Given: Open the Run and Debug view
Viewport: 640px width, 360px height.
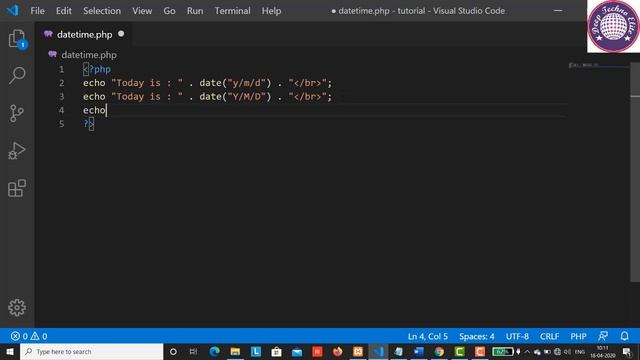Looking at the screenshot, I should (17, 151).
